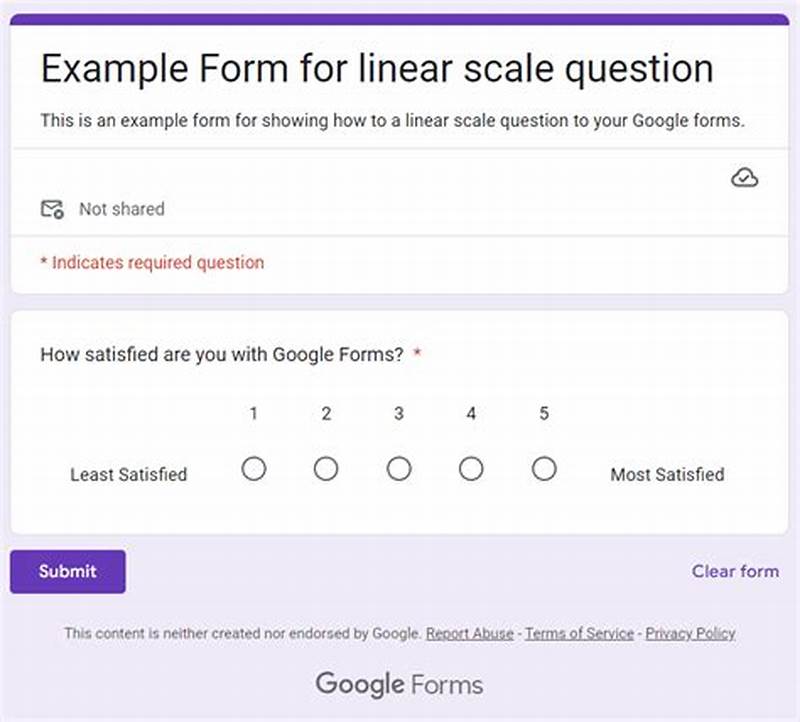Click the 'Least Satisfied' label
Image resolution: width=800 pixels, height=722 pixels.
click(x=128, y=474)
